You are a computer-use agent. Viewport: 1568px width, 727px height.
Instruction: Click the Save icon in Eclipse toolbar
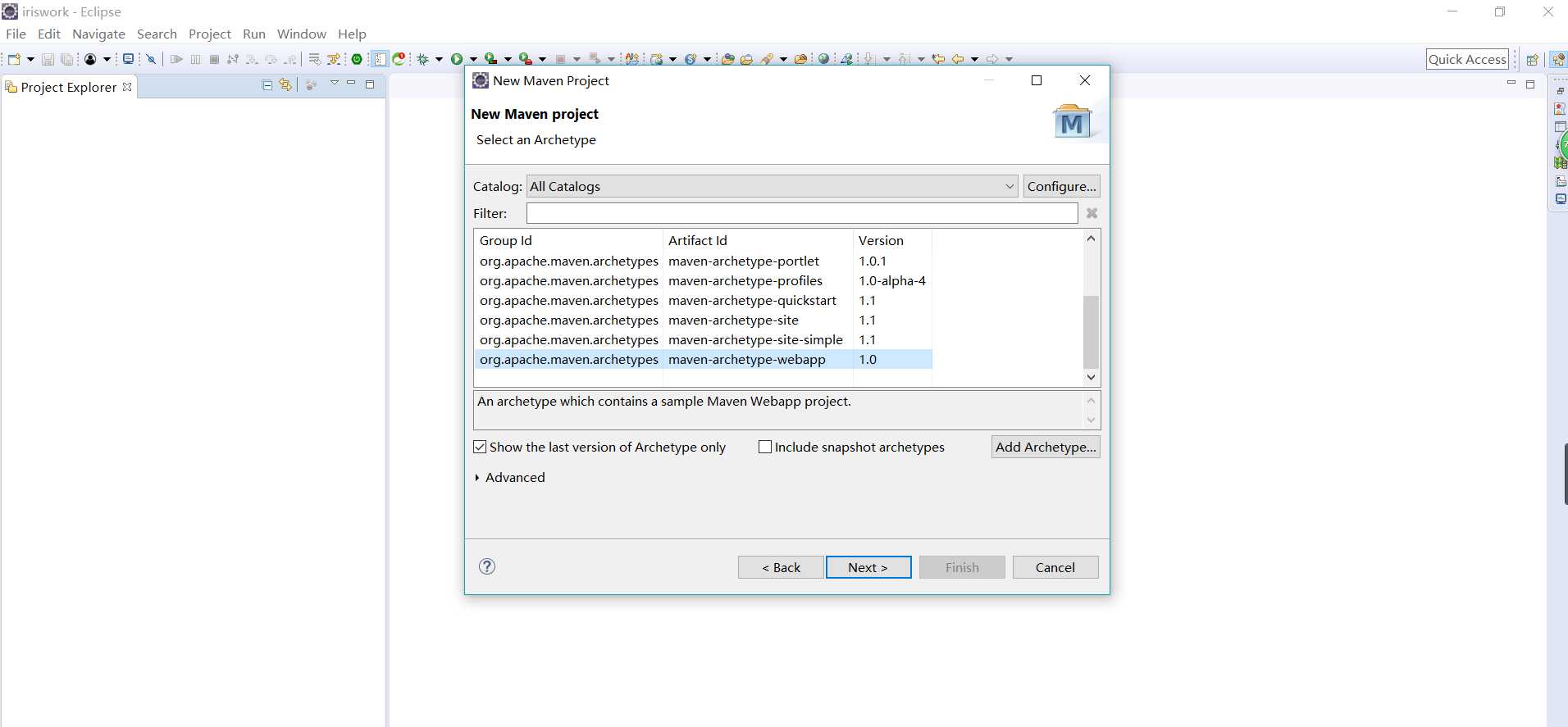pyautogui.click(x=48, y=59)
